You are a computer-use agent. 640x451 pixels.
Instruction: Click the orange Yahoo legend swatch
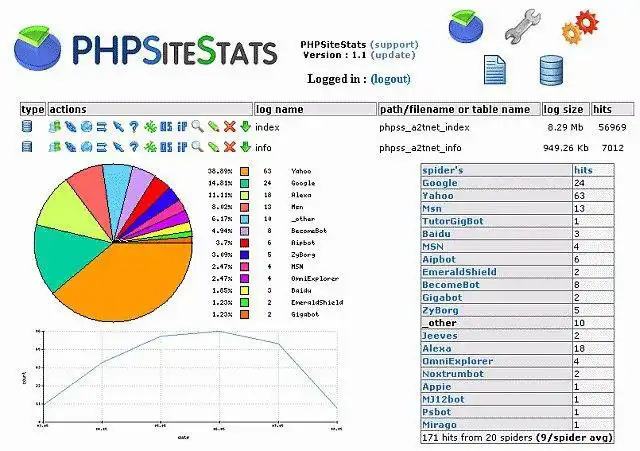244,171
